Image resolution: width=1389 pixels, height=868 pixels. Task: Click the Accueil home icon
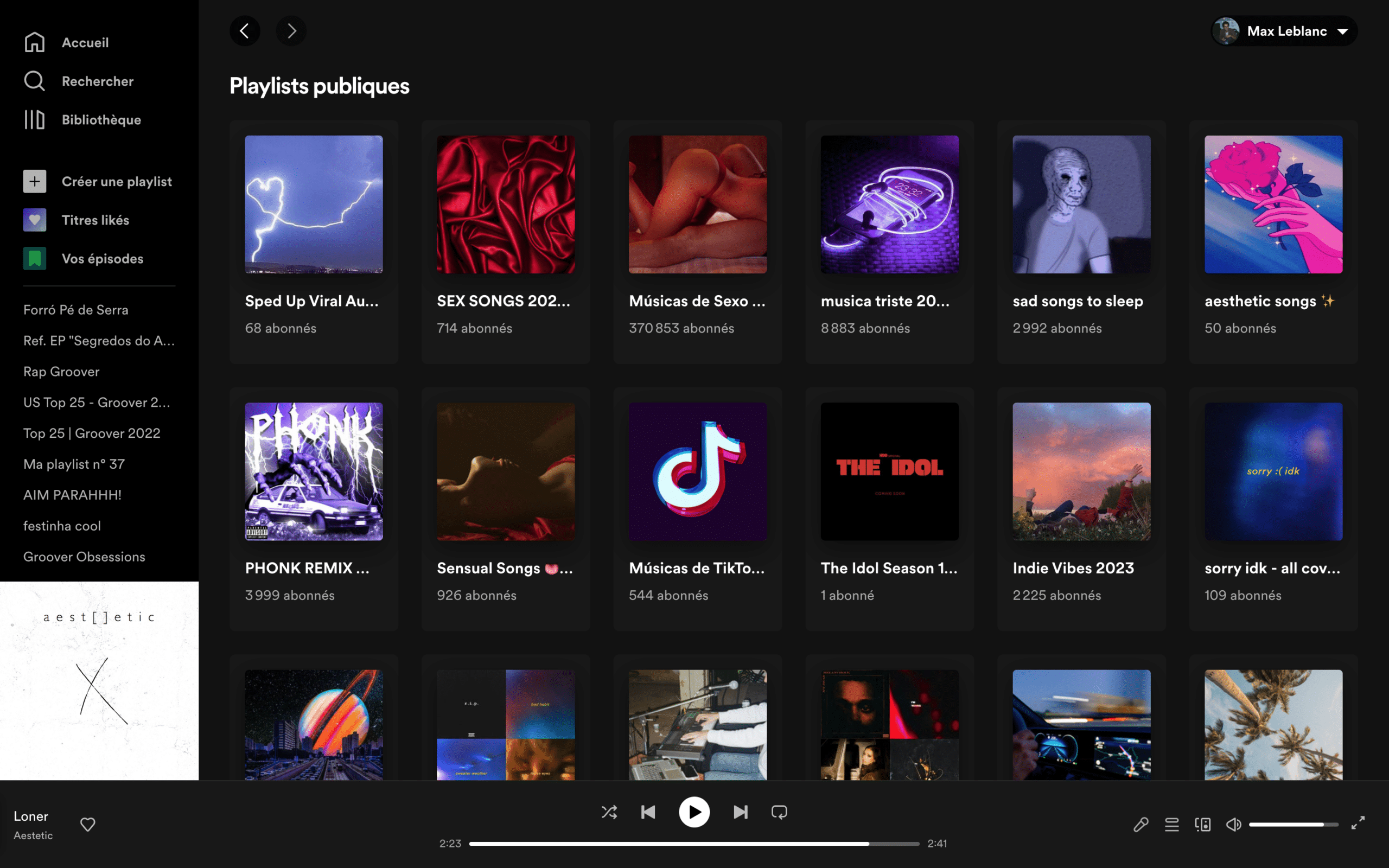(x=34, y=42)
